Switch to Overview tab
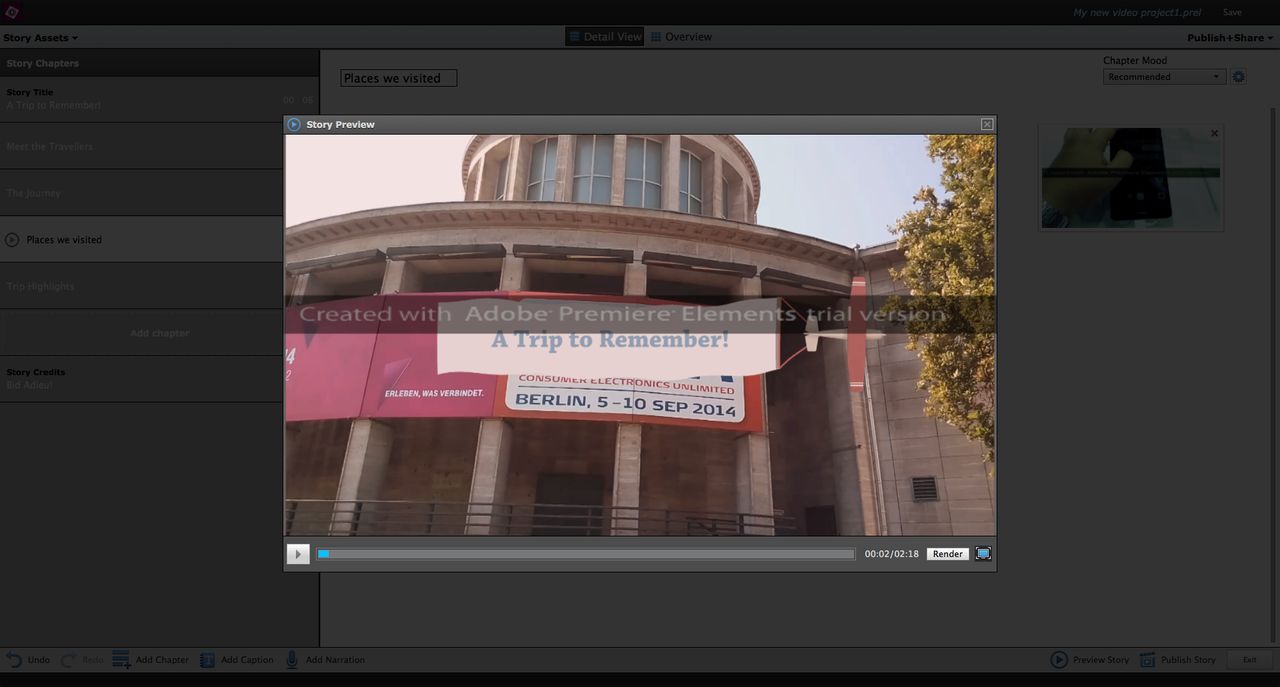1280x687 pixels. (x=681, y=37)
